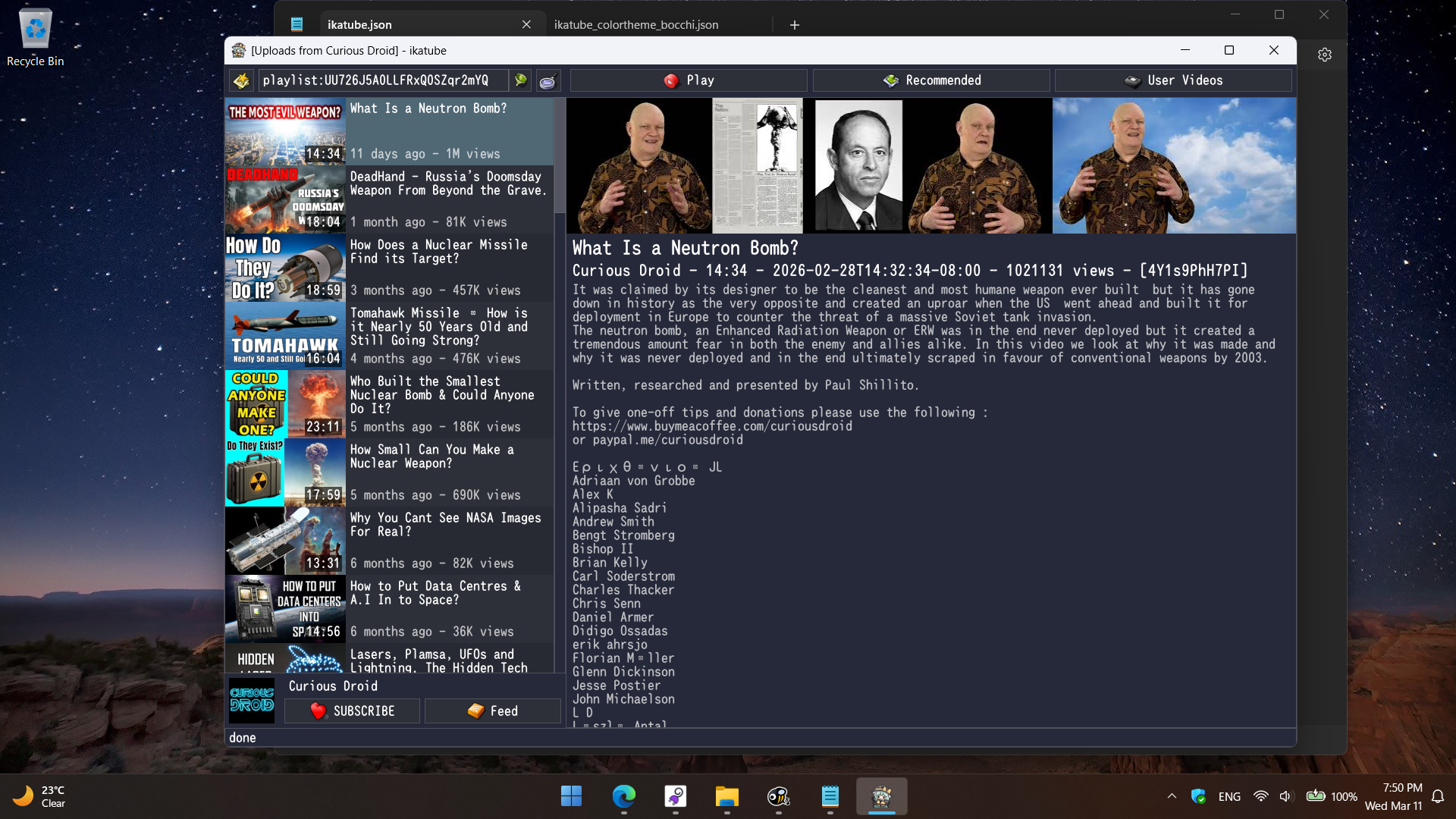This screenshot has width=1456, height=819.
Task: Subscribe to Curious Droid channel
Action: (x=352, y=711)
